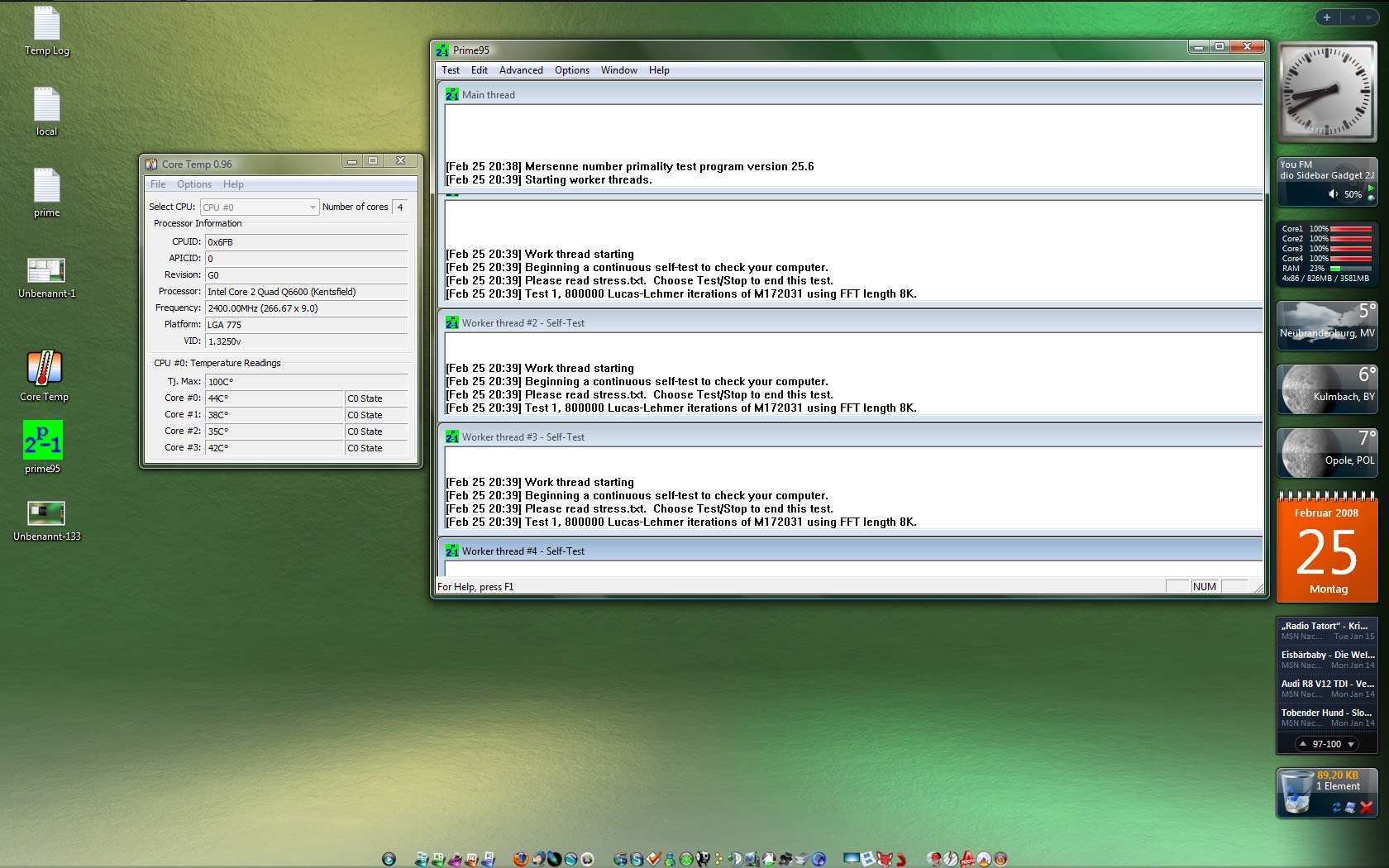The height and width of the screenshot is (868, 1389).
Task: Click the red fox icon in dock
Action: [885, 859]
